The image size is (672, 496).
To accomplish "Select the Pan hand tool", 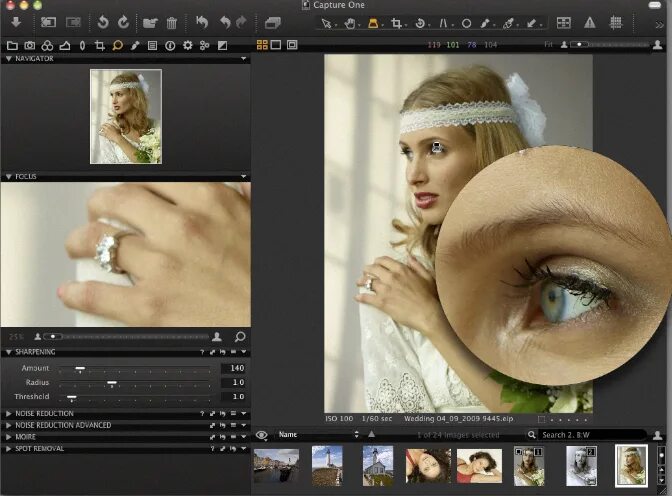I will pos(351,22).
